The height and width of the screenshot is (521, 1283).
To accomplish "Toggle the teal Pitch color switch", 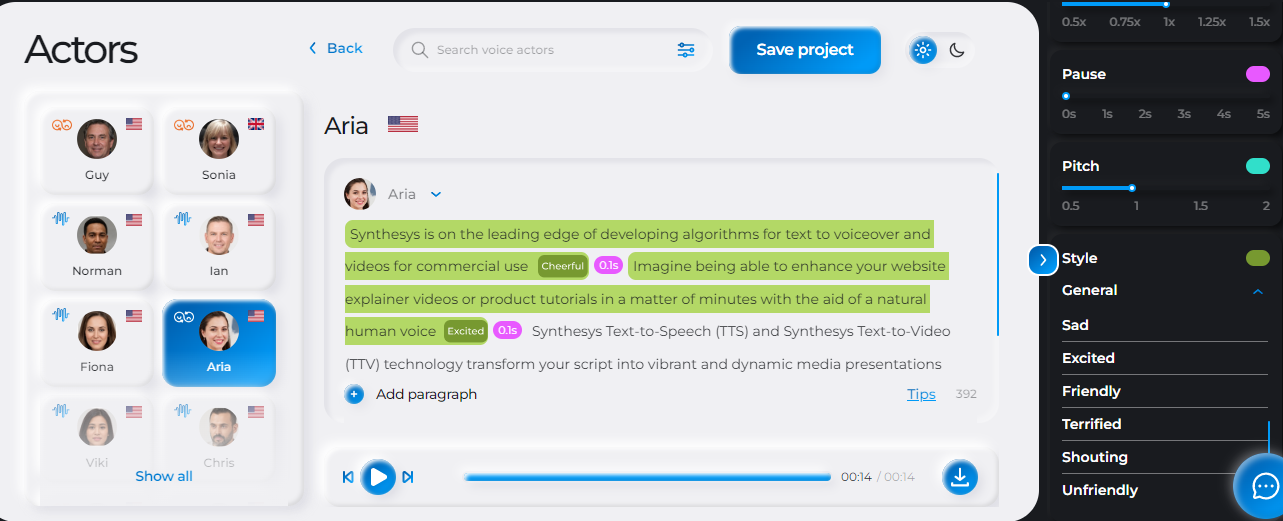I will [x=1258, y=166].
